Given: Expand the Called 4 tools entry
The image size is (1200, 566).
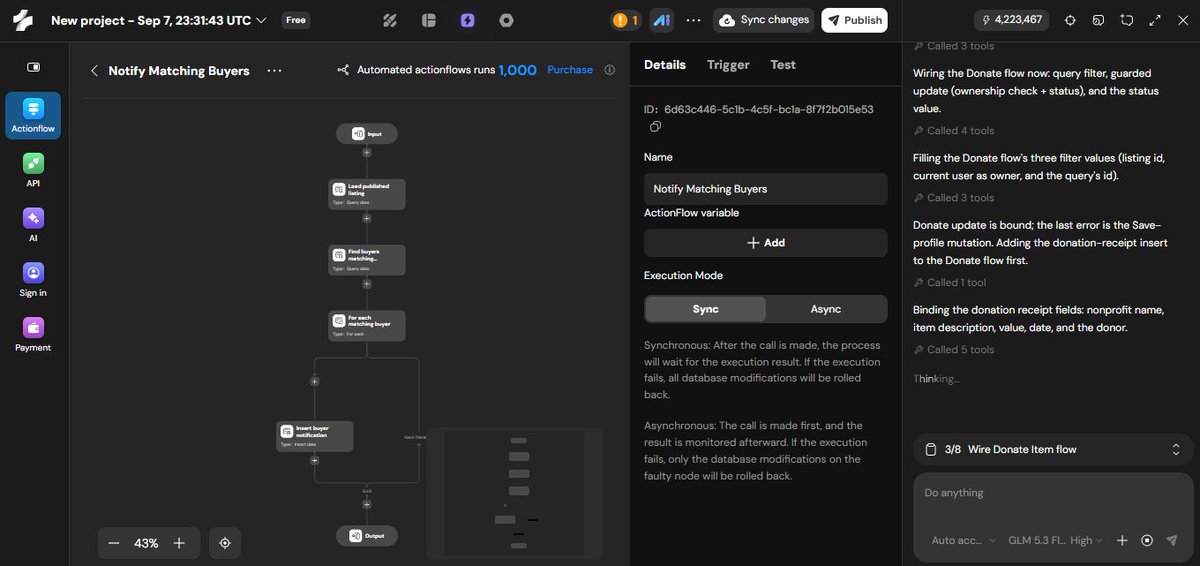Looking at the screenshot, I should click(x=954, y=131).
